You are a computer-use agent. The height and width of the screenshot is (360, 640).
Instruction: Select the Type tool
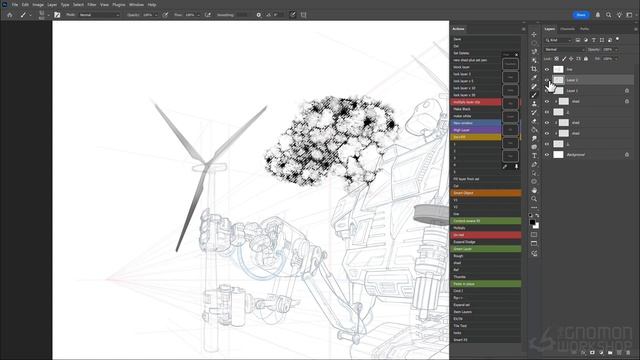tap(534, 156)
